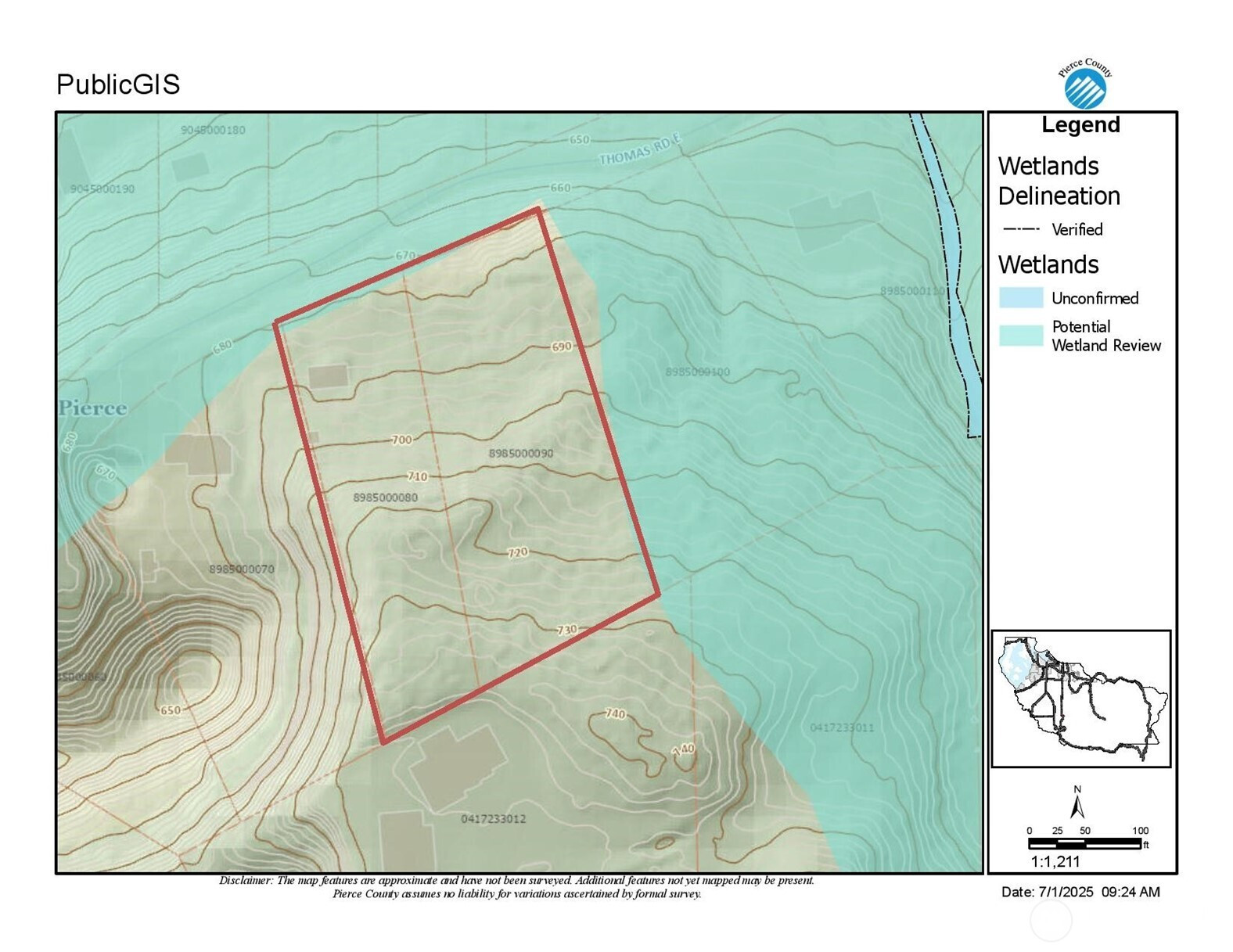Click the Verified legend label
This screenshot has height=952, width=1233.
tap(1077, 229)
